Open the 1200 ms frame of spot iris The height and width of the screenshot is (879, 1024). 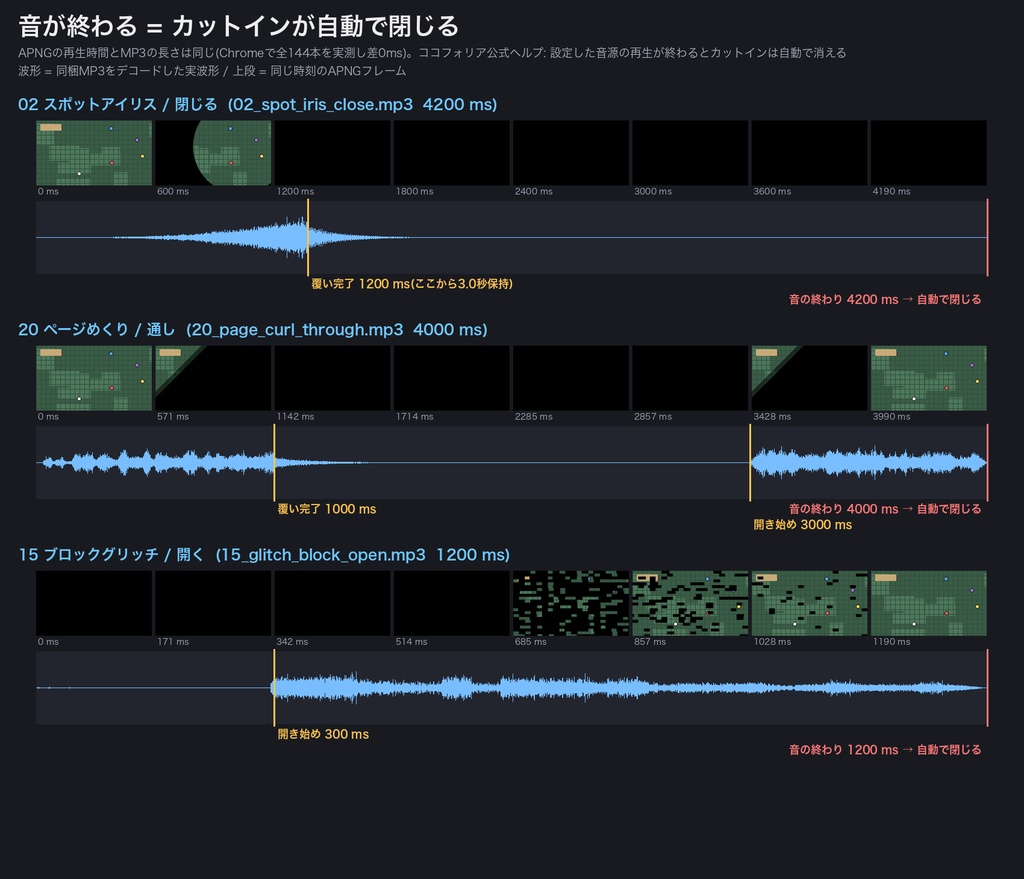point(332,153)
